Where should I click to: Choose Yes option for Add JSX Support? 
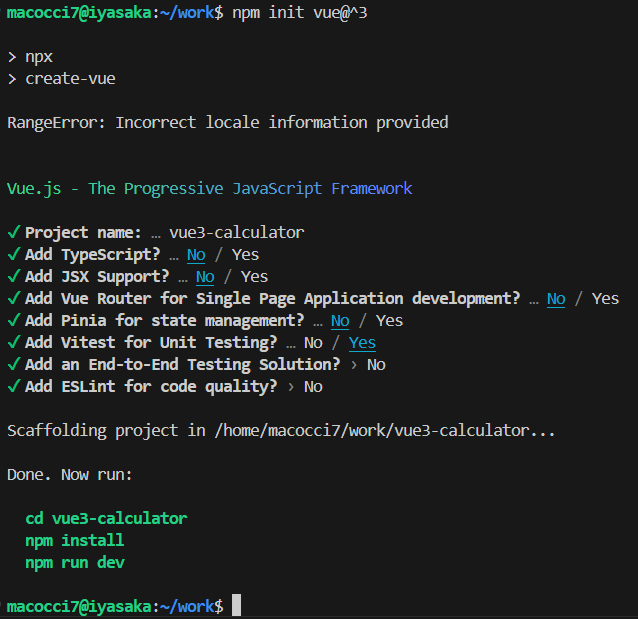254,277
